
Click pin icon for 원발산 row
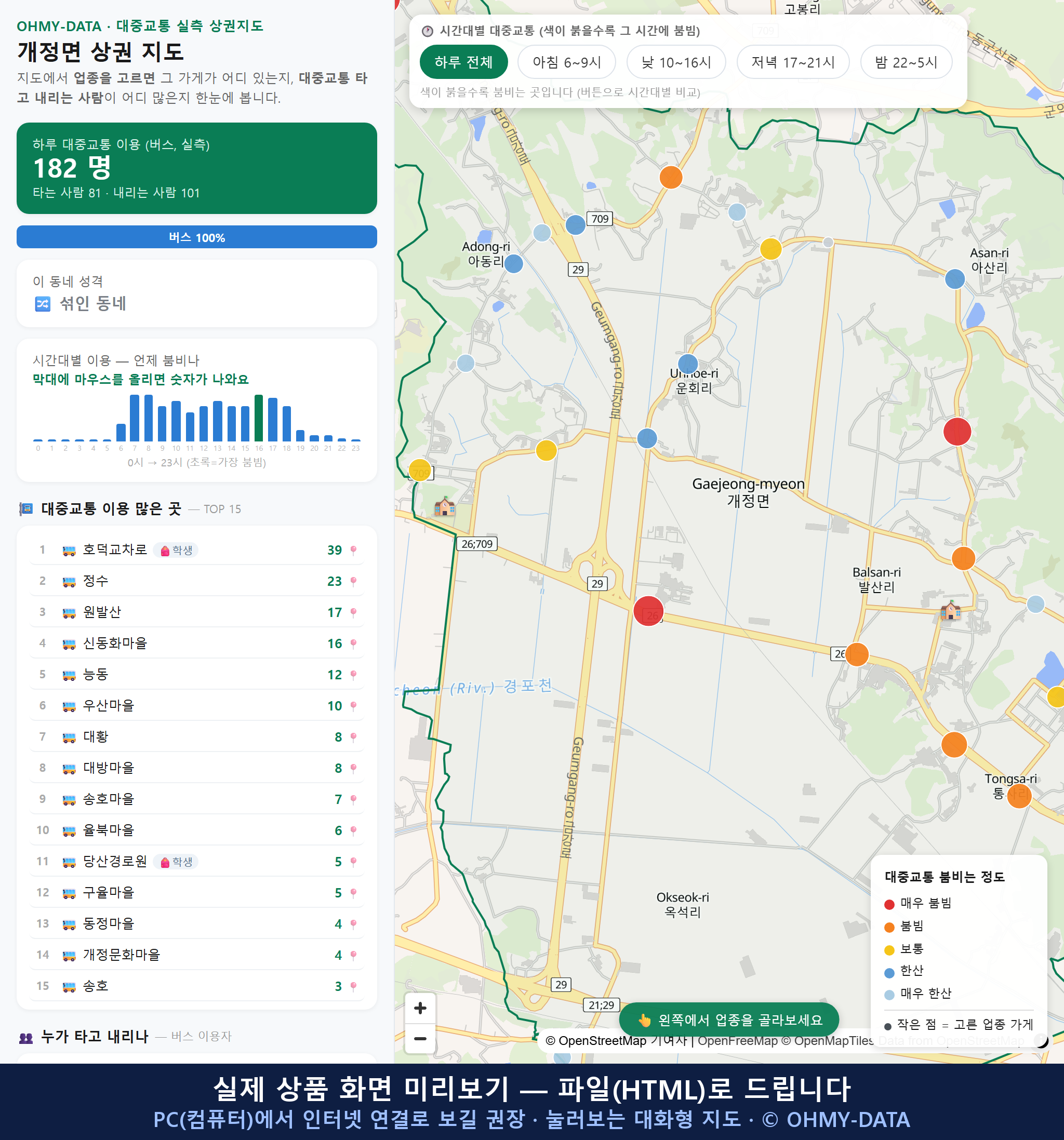pos(353,612)
